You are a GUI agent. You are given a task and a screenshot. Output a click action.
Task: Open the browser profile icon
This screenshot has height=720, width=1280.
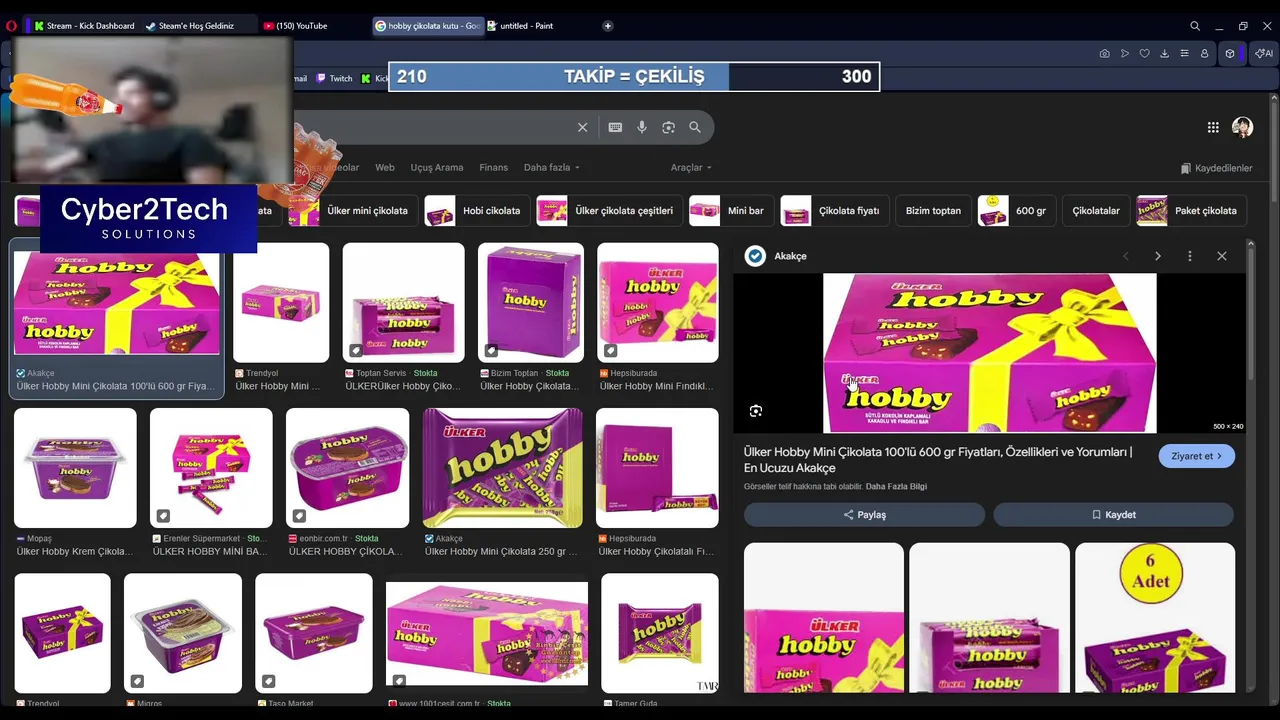[x=1204, y=53]
